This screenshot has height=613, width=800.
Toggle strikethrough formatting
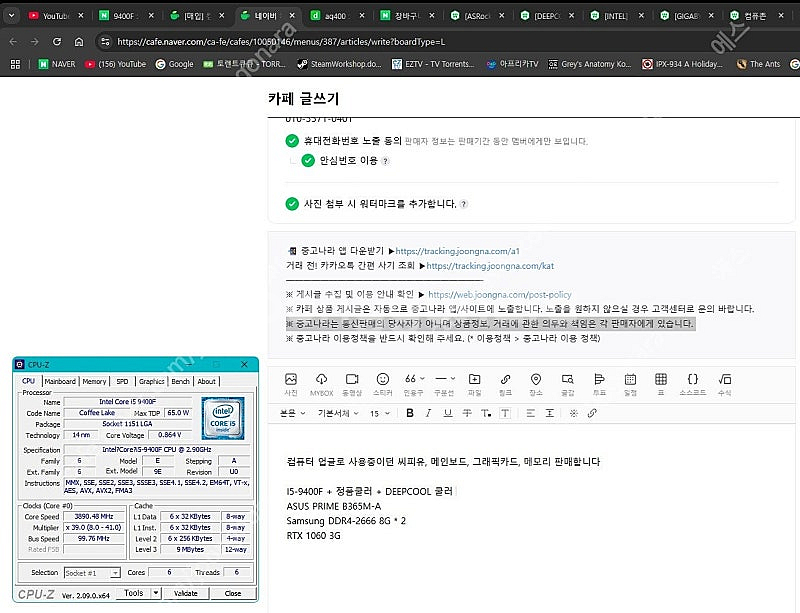(467, 413)
